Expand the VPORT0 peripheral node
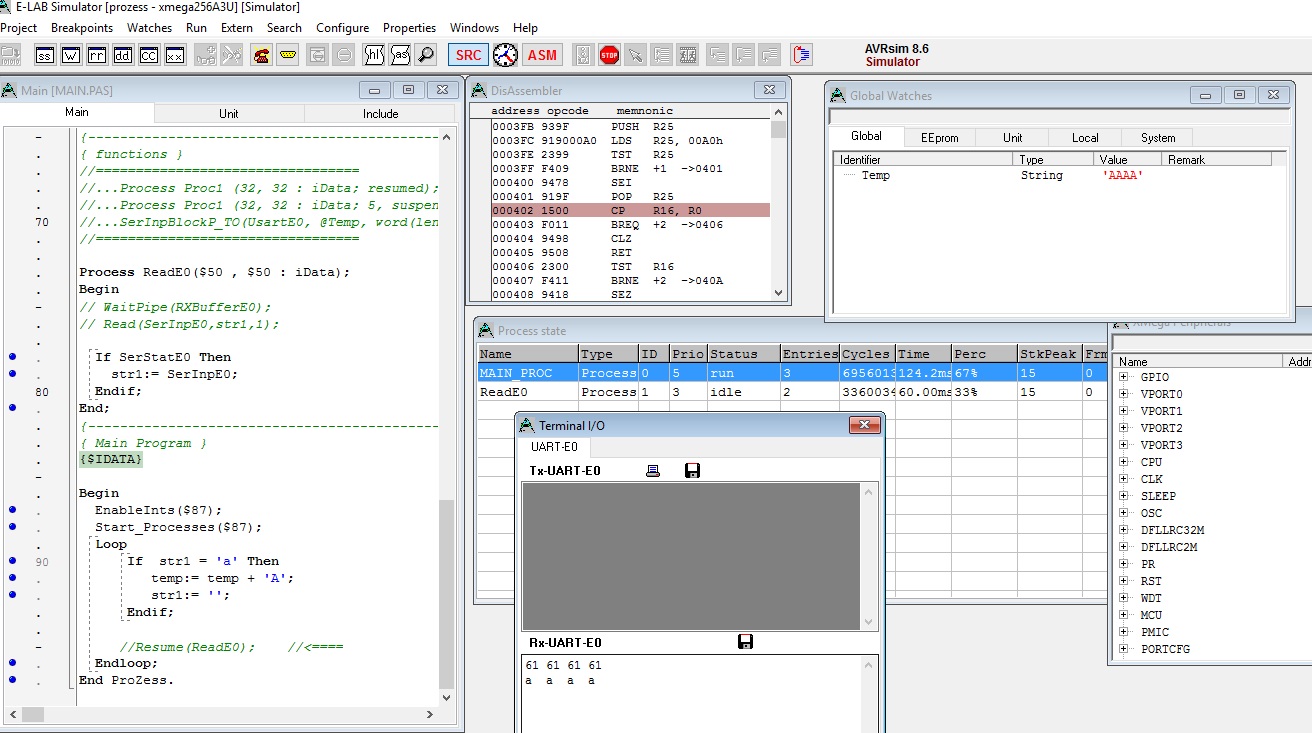Screen dimensions: 1312x733 pos(1124,394)
